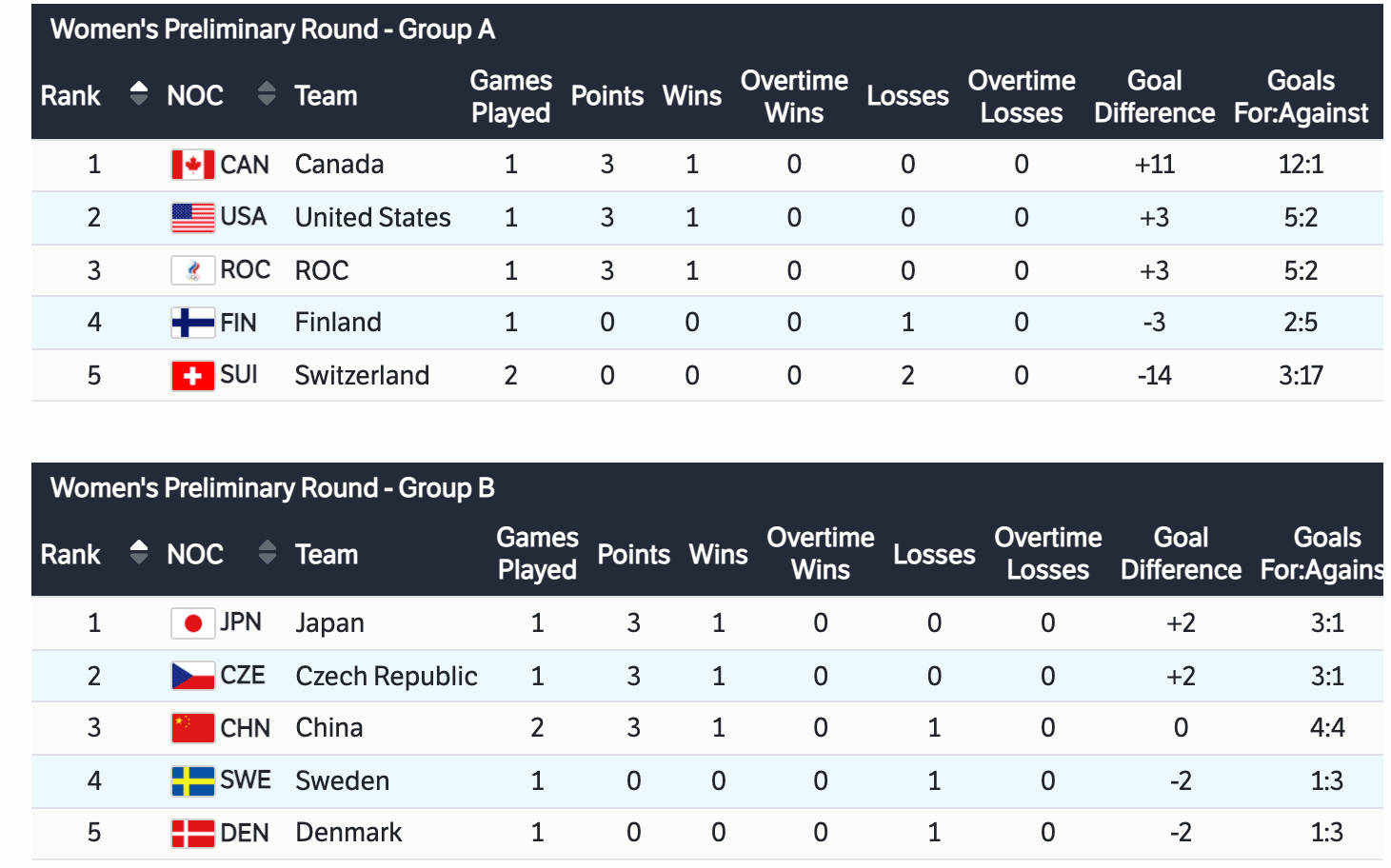Screen dimensions: 1391x868
Task: Click the Czech Republic flag icon
Action: pos(192,677)
